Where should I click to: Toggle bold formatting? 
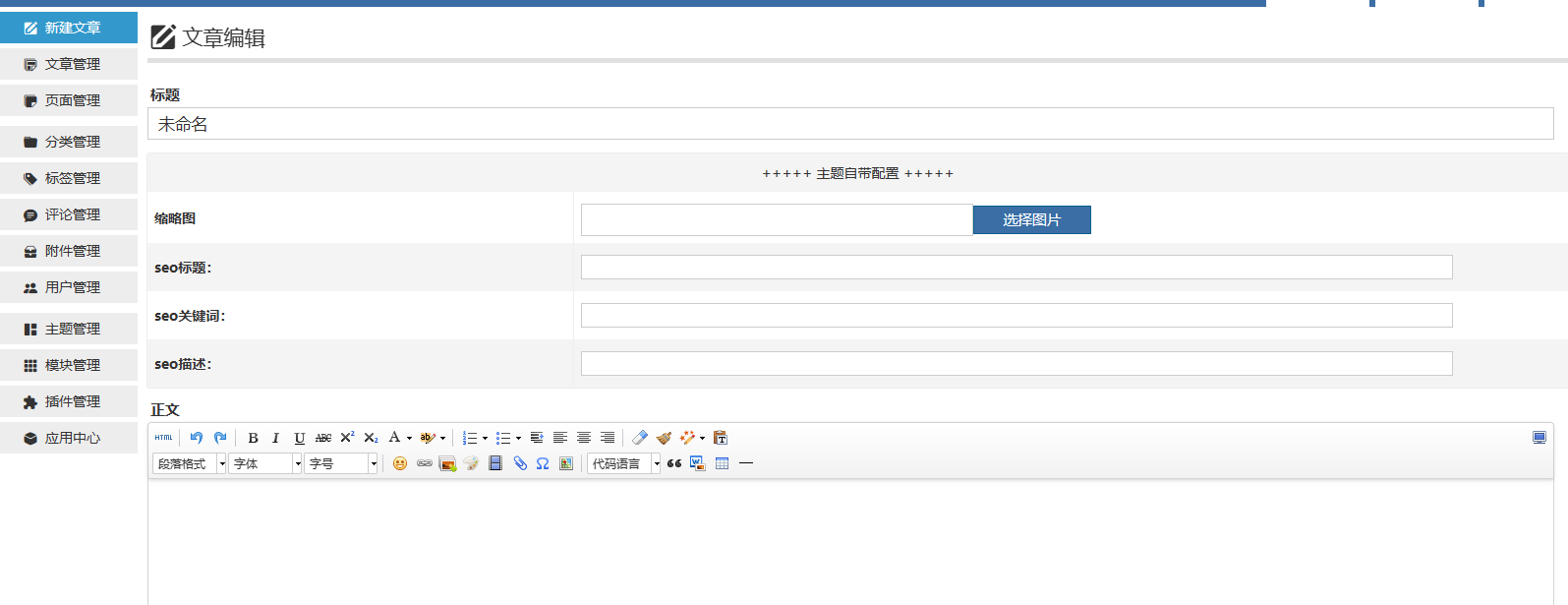253,438
